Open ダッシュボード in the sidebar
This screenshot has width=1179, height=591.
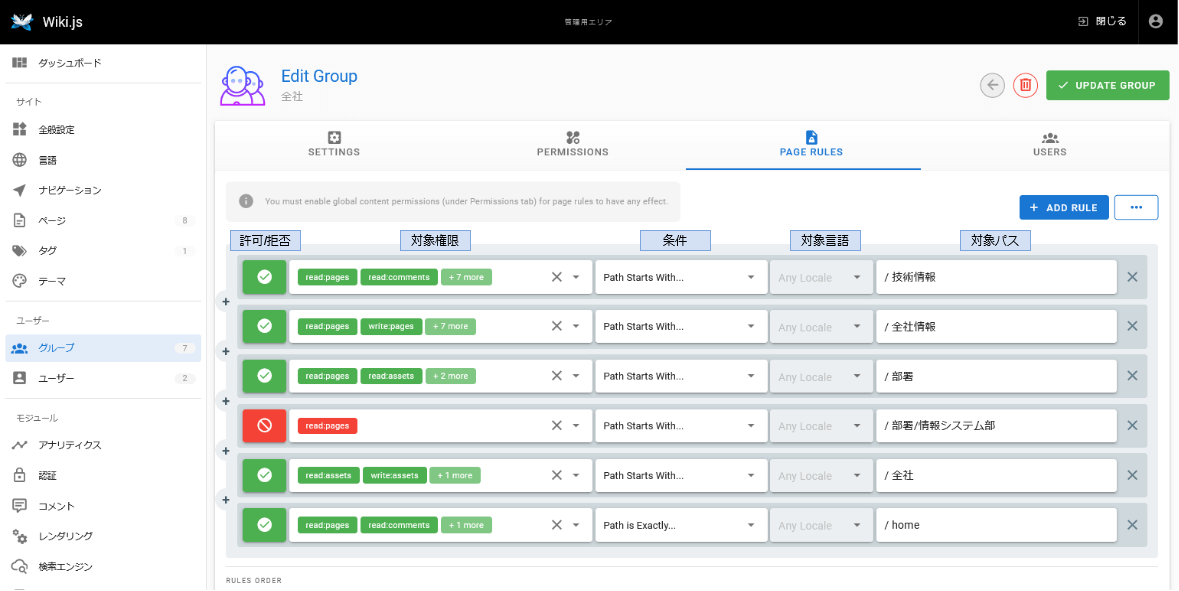[x=70, y=63]
